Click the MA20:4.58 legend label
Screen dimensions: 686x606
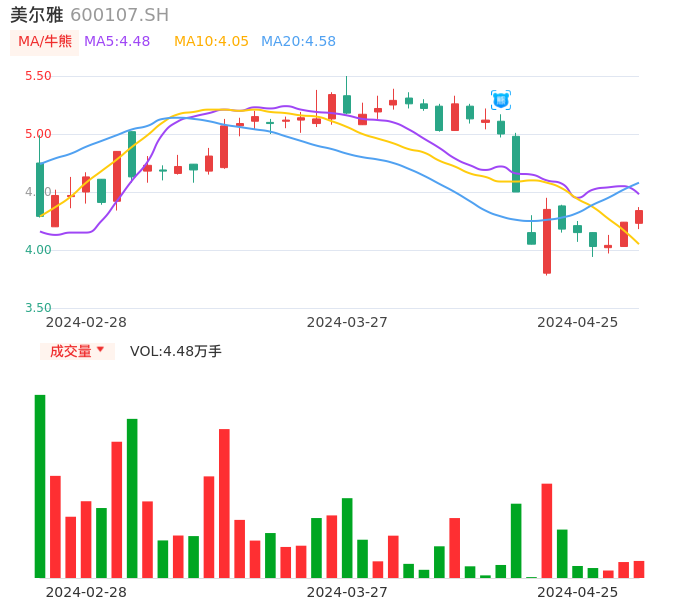point(298,42)
